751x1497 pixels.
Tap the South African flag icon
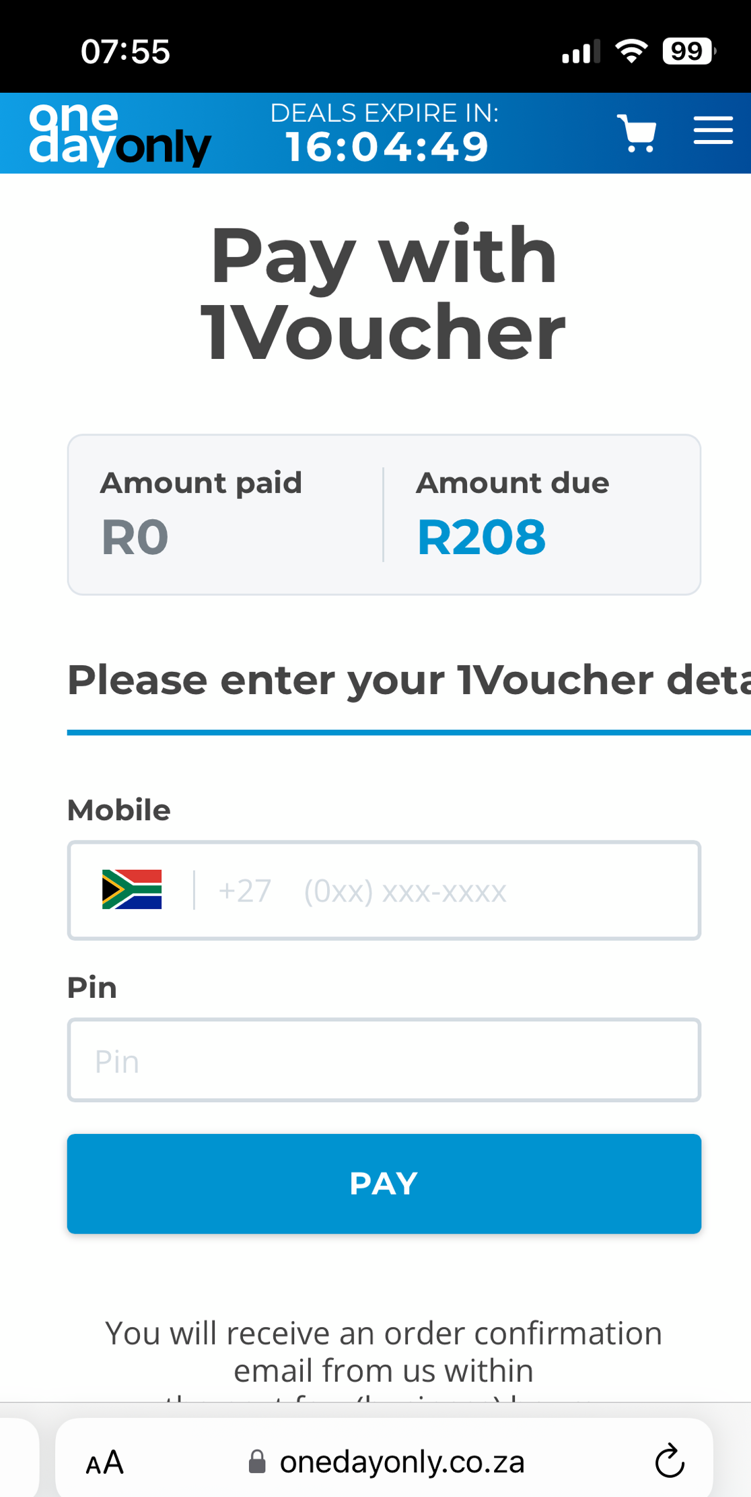click(130, 888)
